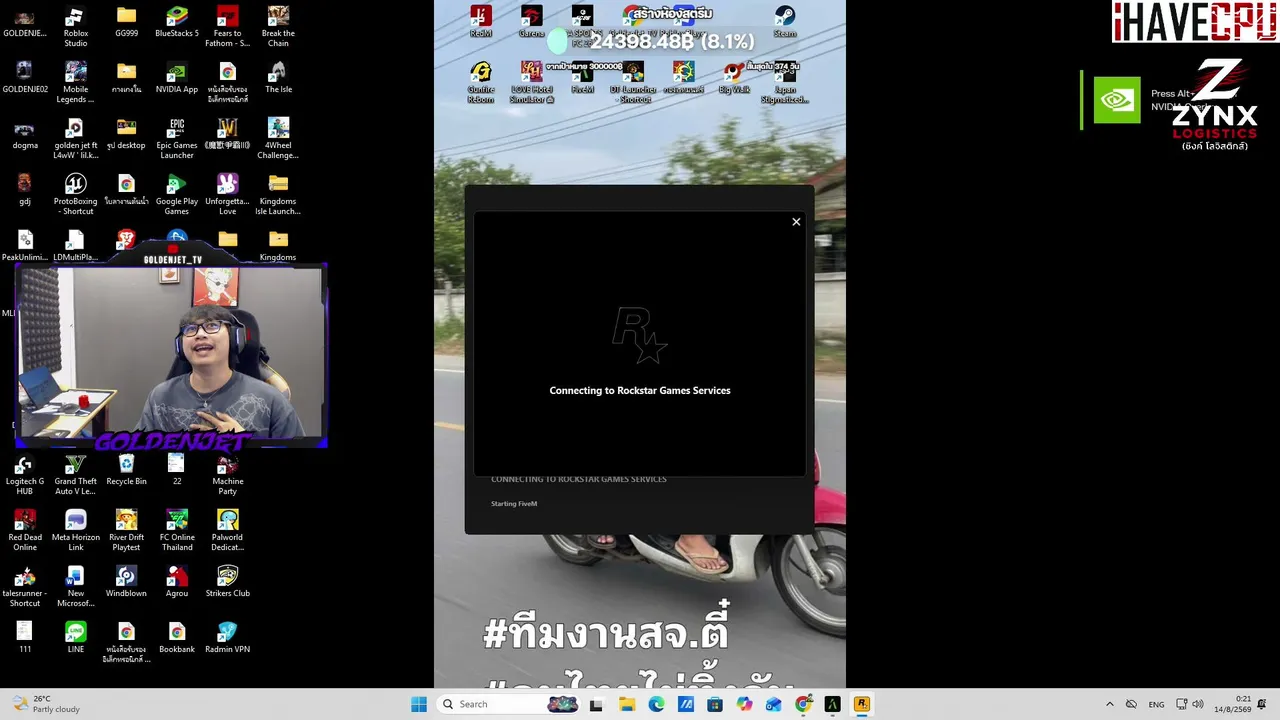Open the 4Wheel Challenge shortcut
Image resolution: width=1280 pixels, height=720 pixels.
click(x=278, y=139)
